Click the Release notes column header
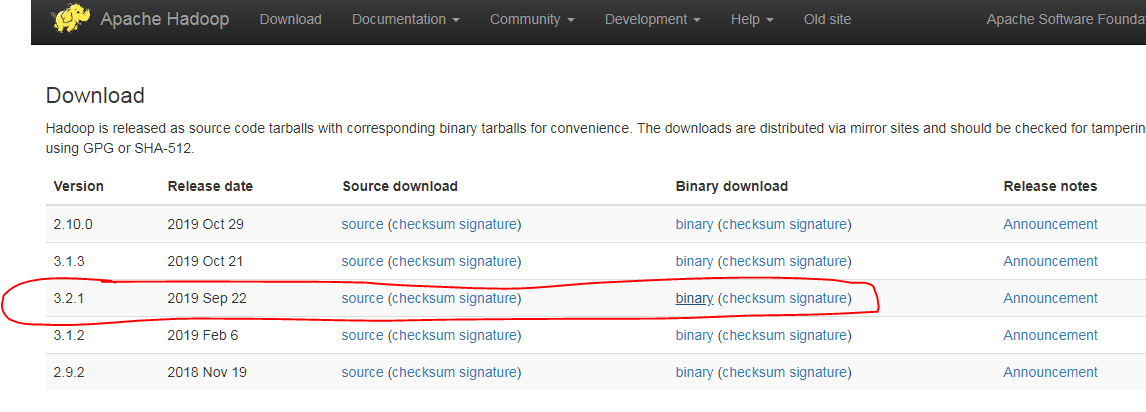 point(1050,186)
